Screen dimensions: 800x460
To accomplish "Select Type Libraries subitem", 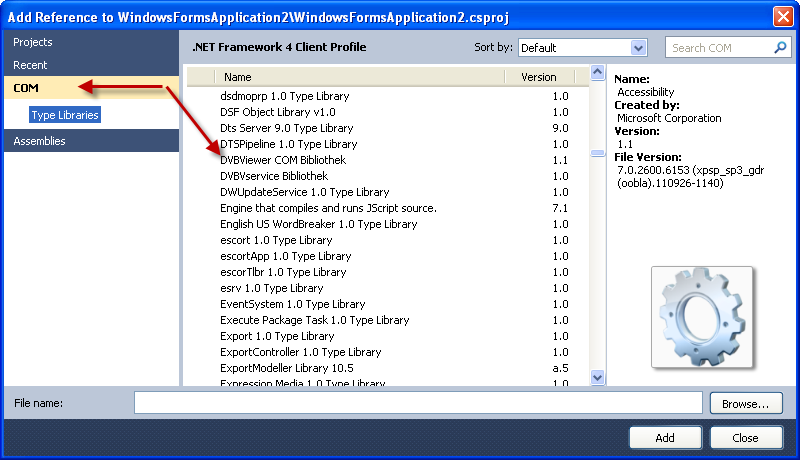I will coord(65,115).
